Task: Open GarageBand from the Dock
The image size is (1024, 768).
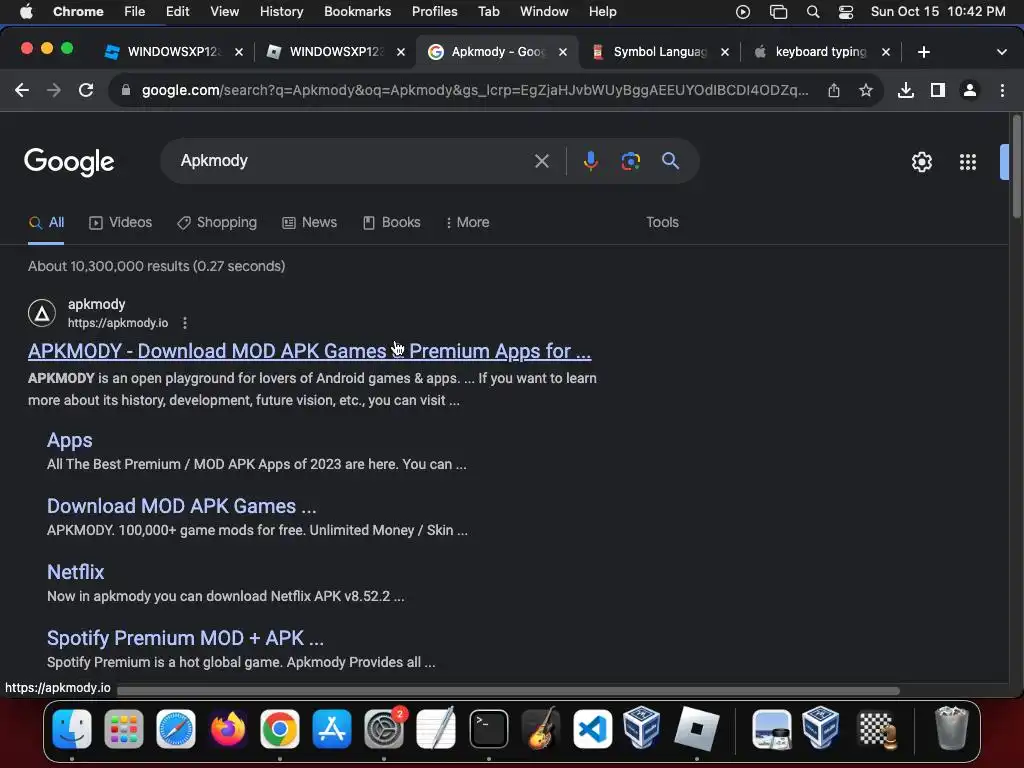Action: [x=541, y=729]
